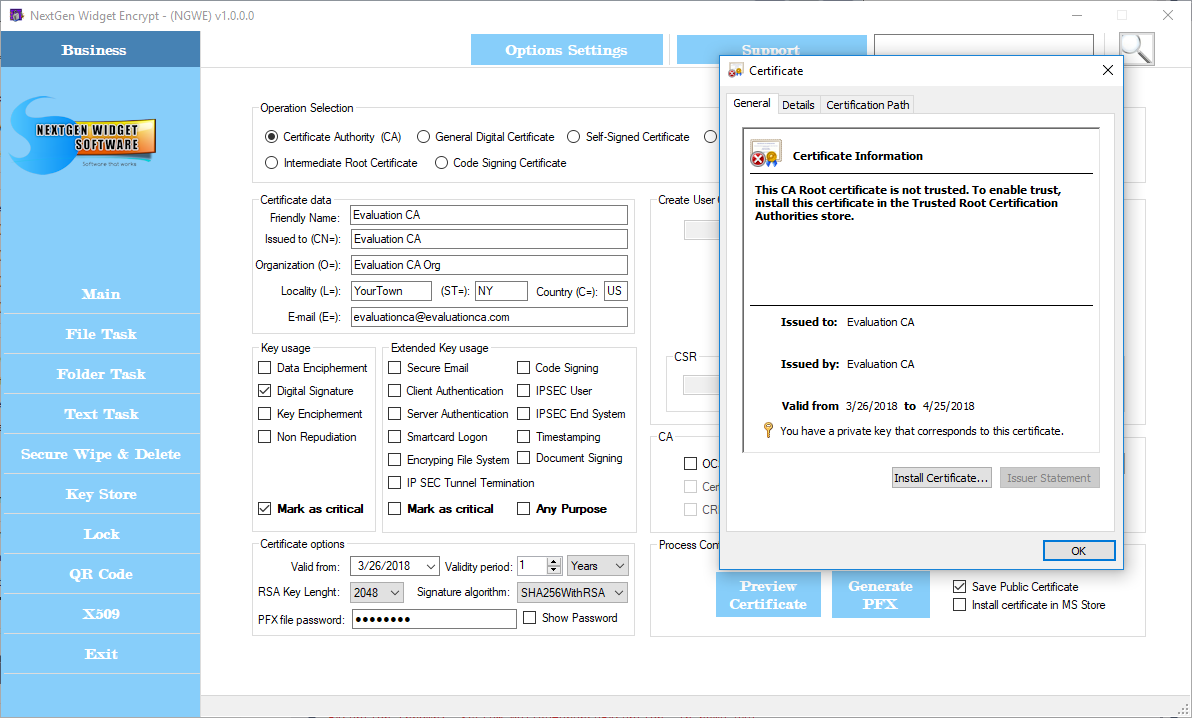The height and width of the screenshot is (718, 1192).
Task: Click the magnifying glass search icon
Action: pyautogui.click(x=1137, y=49)
